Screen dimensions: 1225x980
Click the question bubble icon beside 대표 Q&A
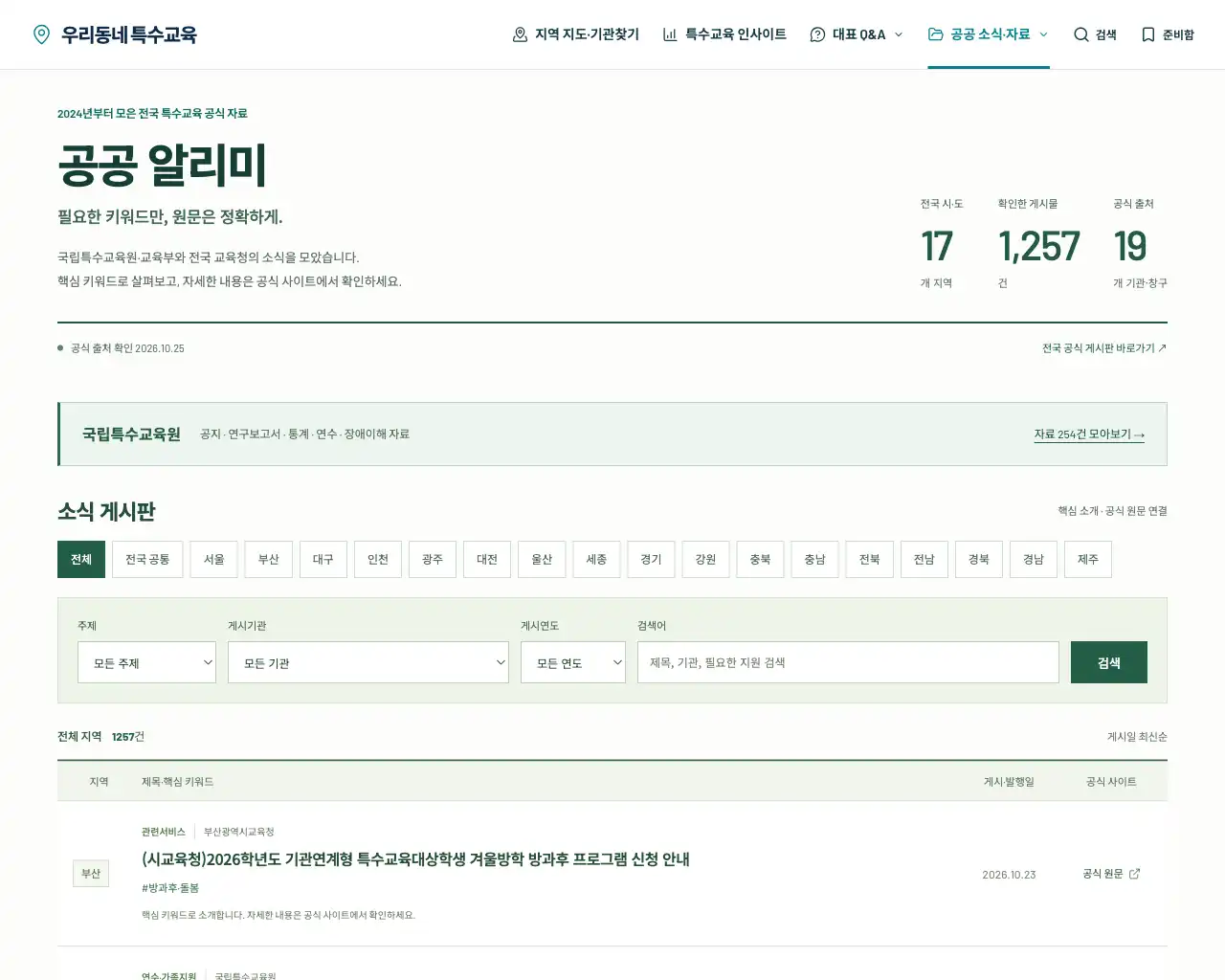pyautogui.click(x=817, y=34)
